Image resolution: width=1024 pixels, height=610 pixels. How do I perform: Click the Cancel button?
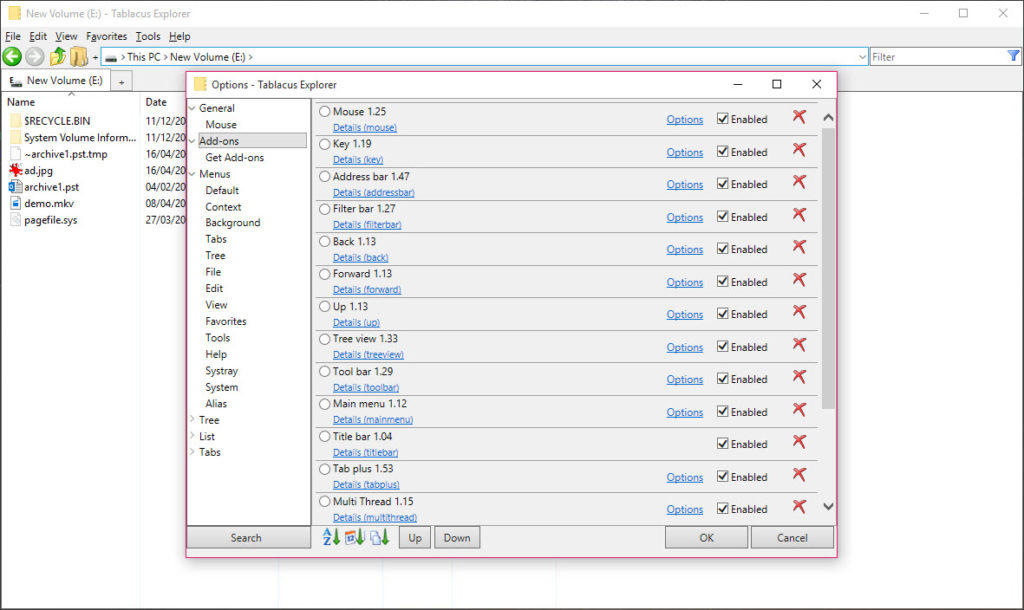pyautogui.click(x=792, y=538)
